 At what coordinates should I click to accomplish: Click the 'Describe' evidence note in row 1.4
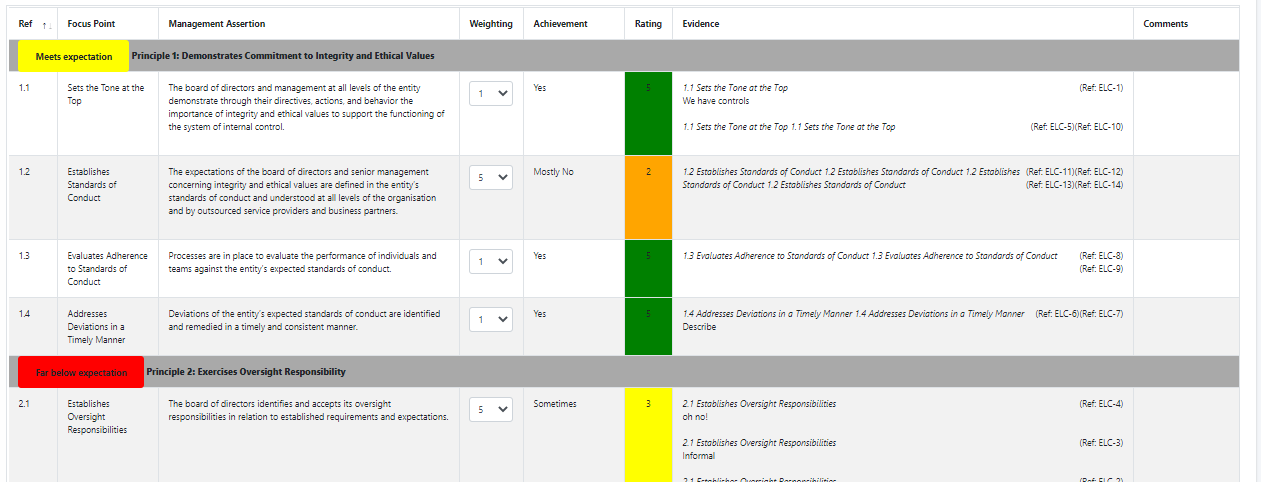[x=699, y=327]
